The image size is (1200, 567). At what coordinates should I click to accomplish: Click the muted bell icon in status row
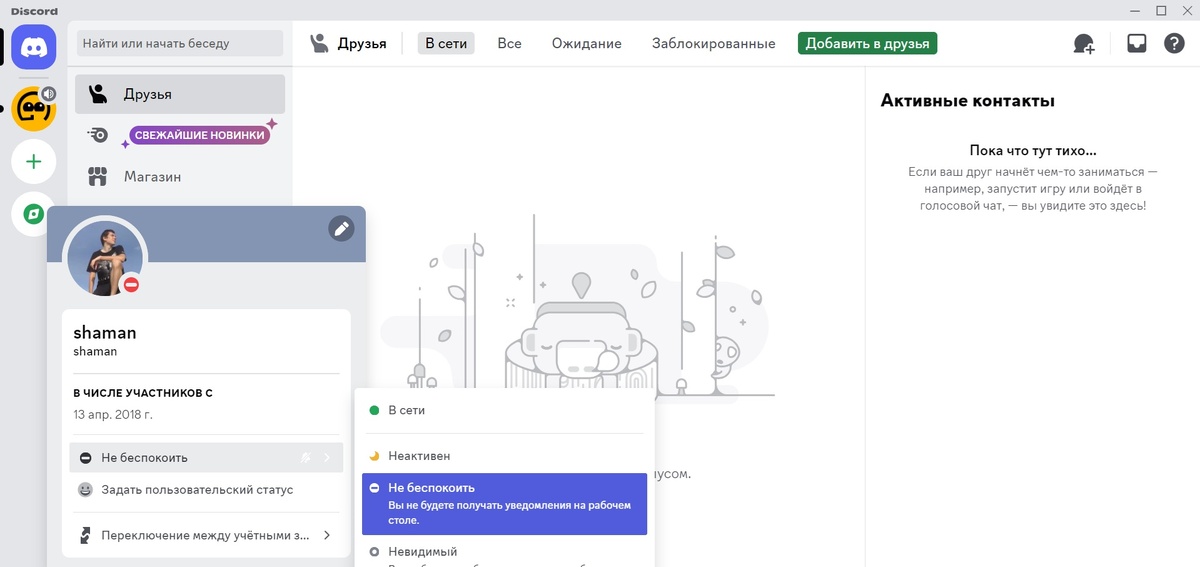pyautogui.click(x=306, y=458)
